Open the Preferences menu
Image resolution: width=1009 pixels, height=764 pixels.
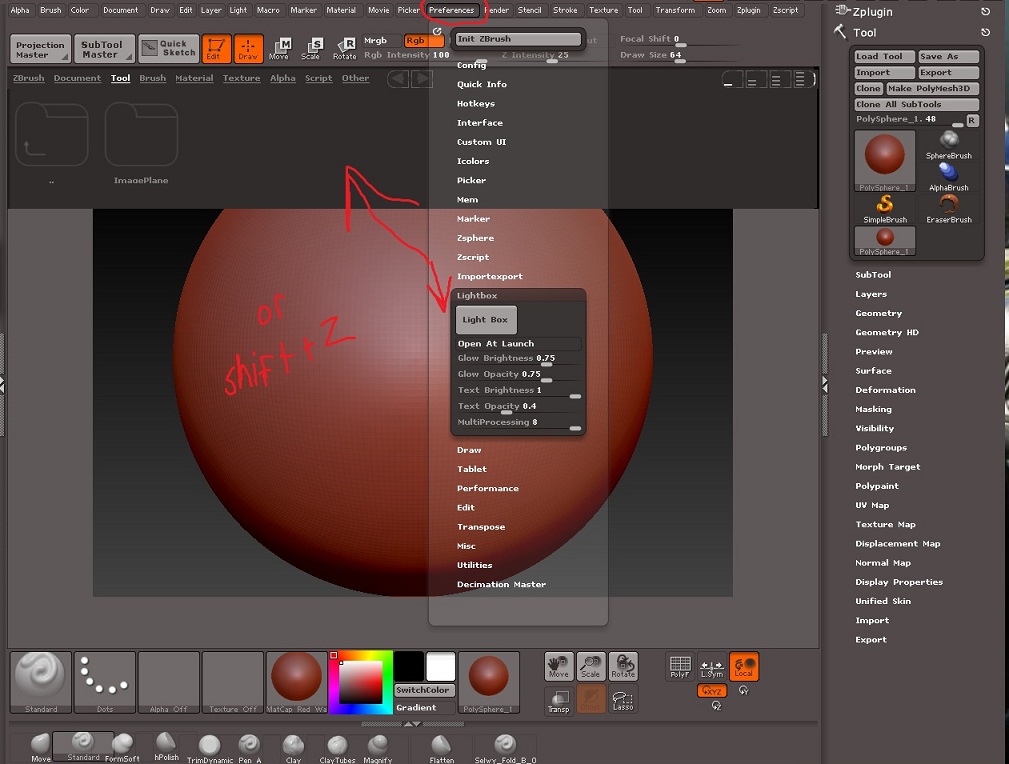451,10
